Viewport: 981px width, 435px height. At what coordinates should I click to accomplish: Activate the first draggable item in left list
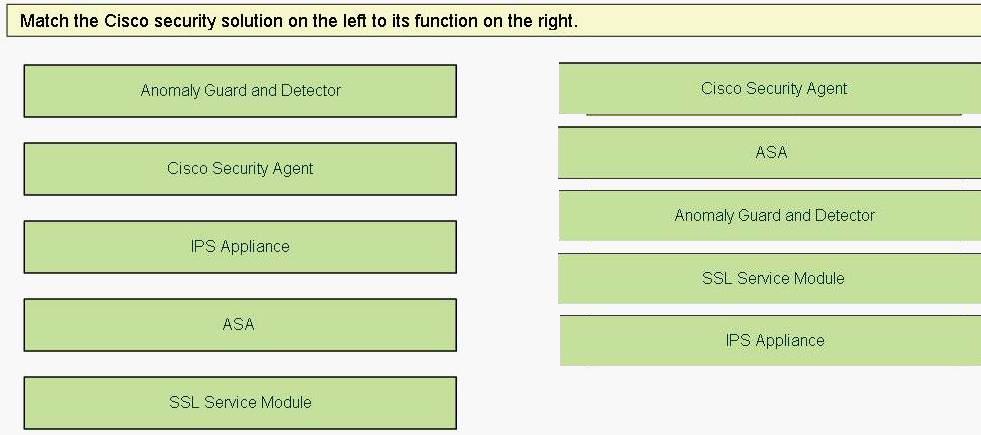point(240,91)
